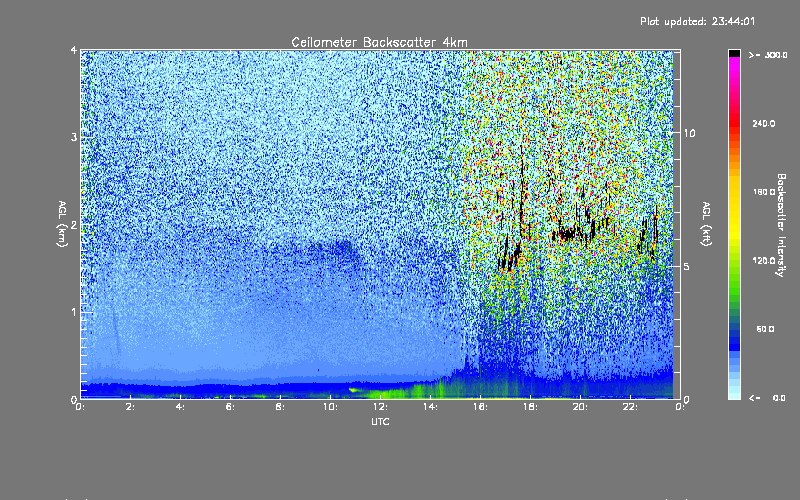Click the '2:' tick on the UTC axis

[x=130, y=407]
